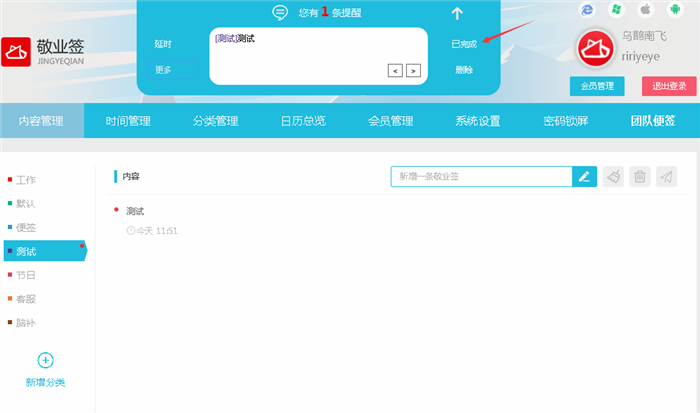
Task: Click the 新增一条敬业签 input field
Action: point(480,177)
